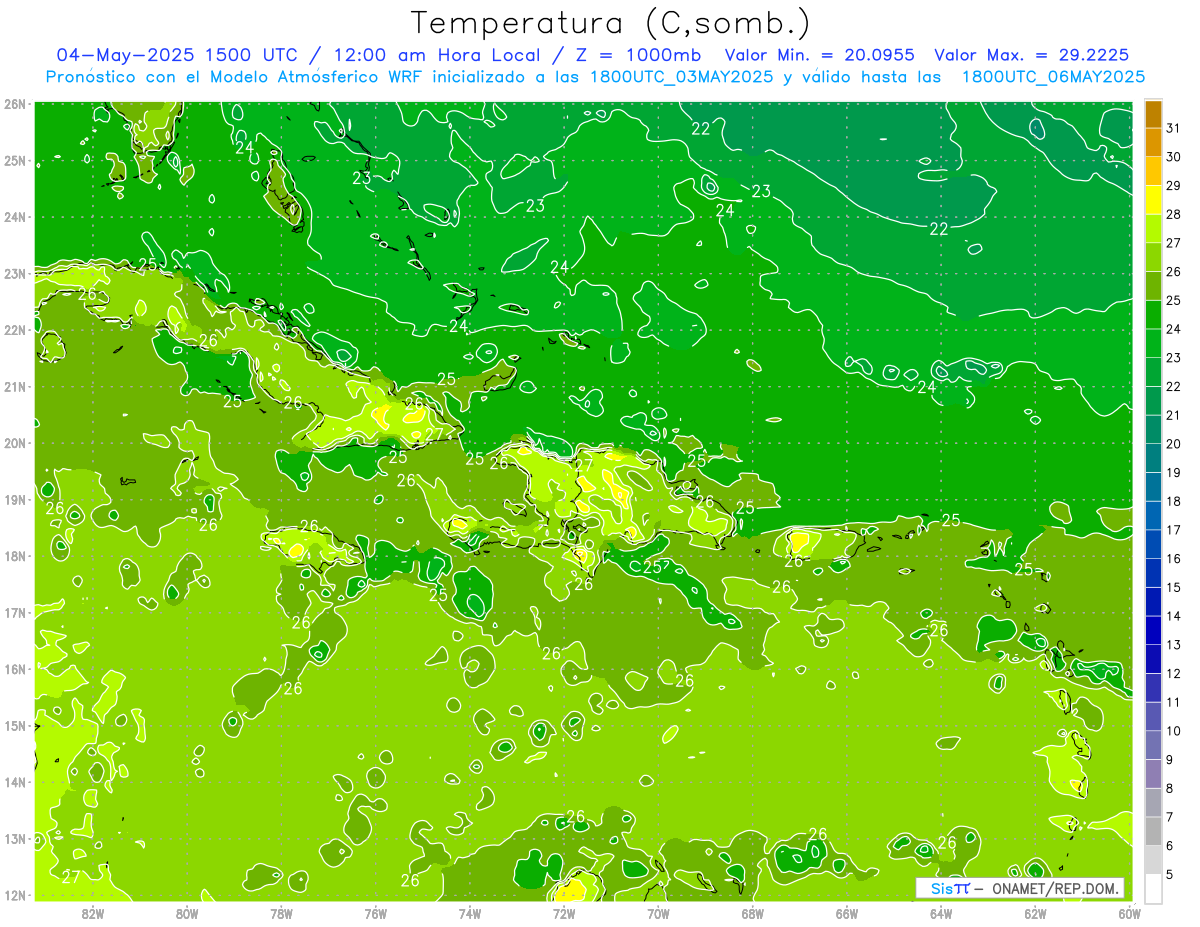Click the '17N' latitude axis label

point(15,612)
